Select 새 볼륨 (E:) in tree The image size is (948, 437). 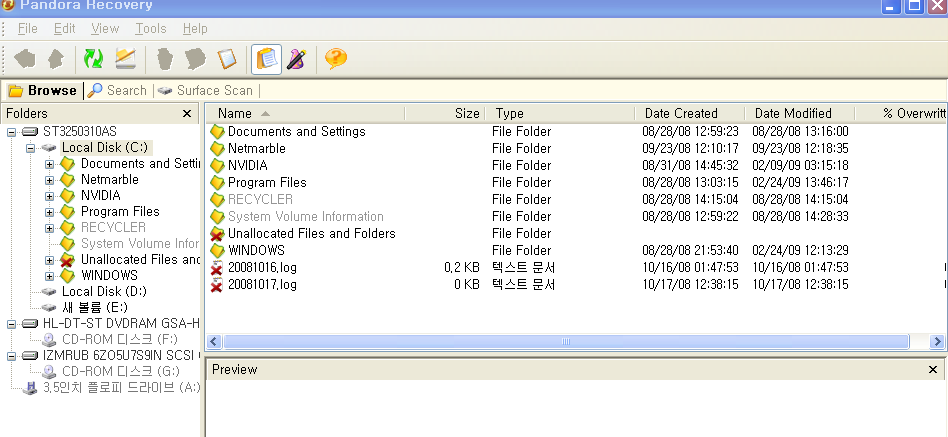pos(95,307)
